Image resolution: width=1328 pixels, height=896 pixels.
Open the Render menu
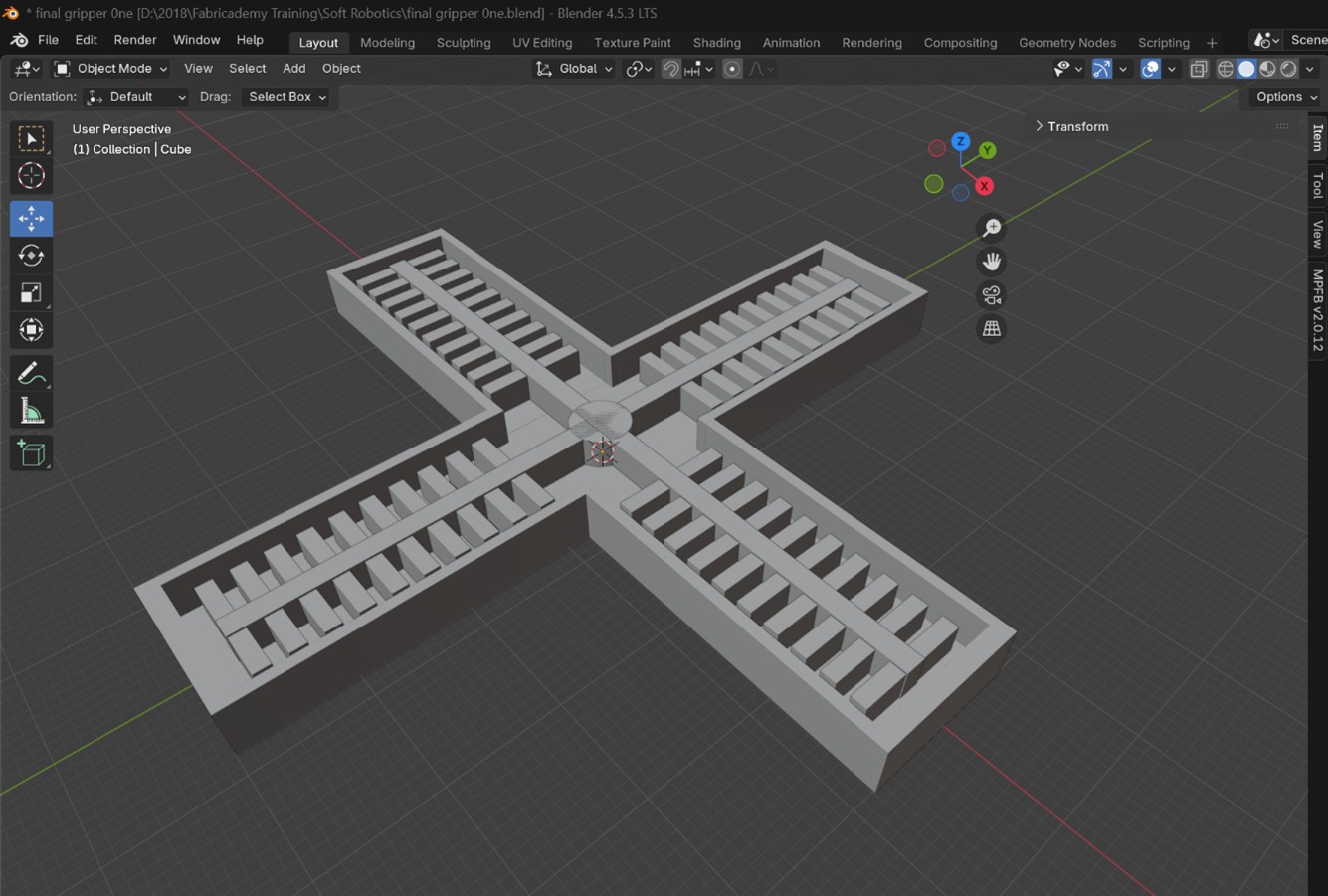tap(134, 40)
